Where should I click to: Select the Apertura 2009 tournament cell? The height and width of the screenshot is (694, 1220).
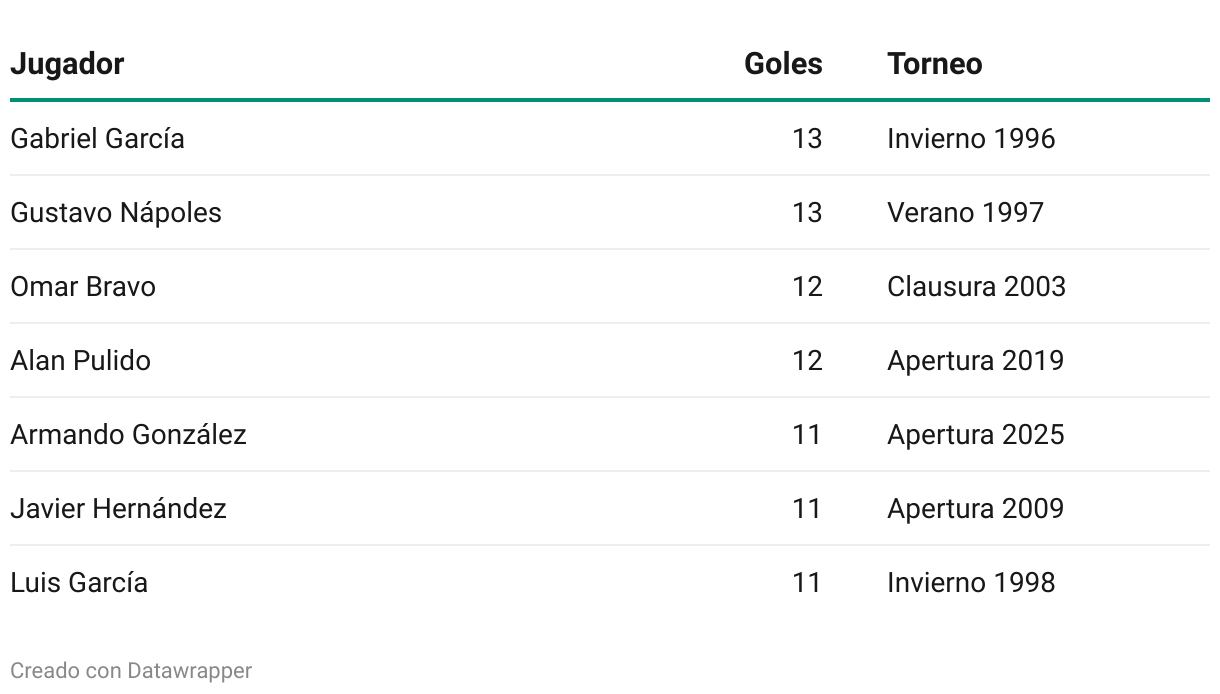tap(975, 509)
